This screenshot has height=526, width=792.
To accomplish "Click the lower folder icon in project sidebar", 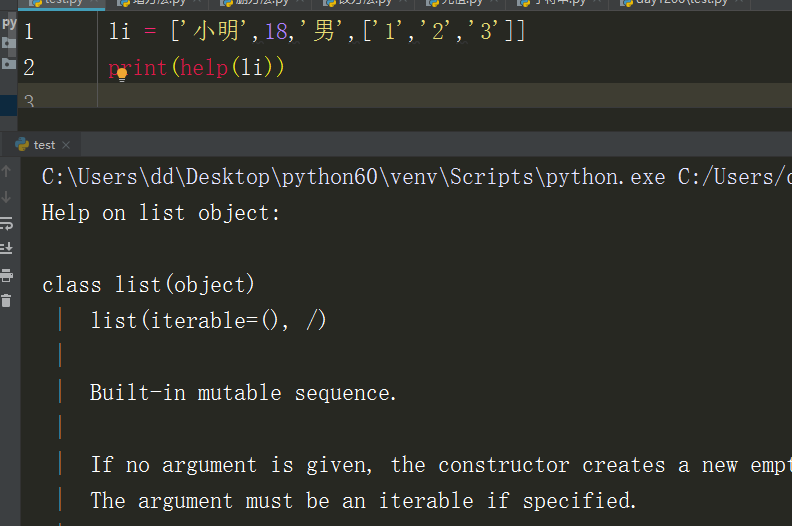I will click(x=9, y=64).
